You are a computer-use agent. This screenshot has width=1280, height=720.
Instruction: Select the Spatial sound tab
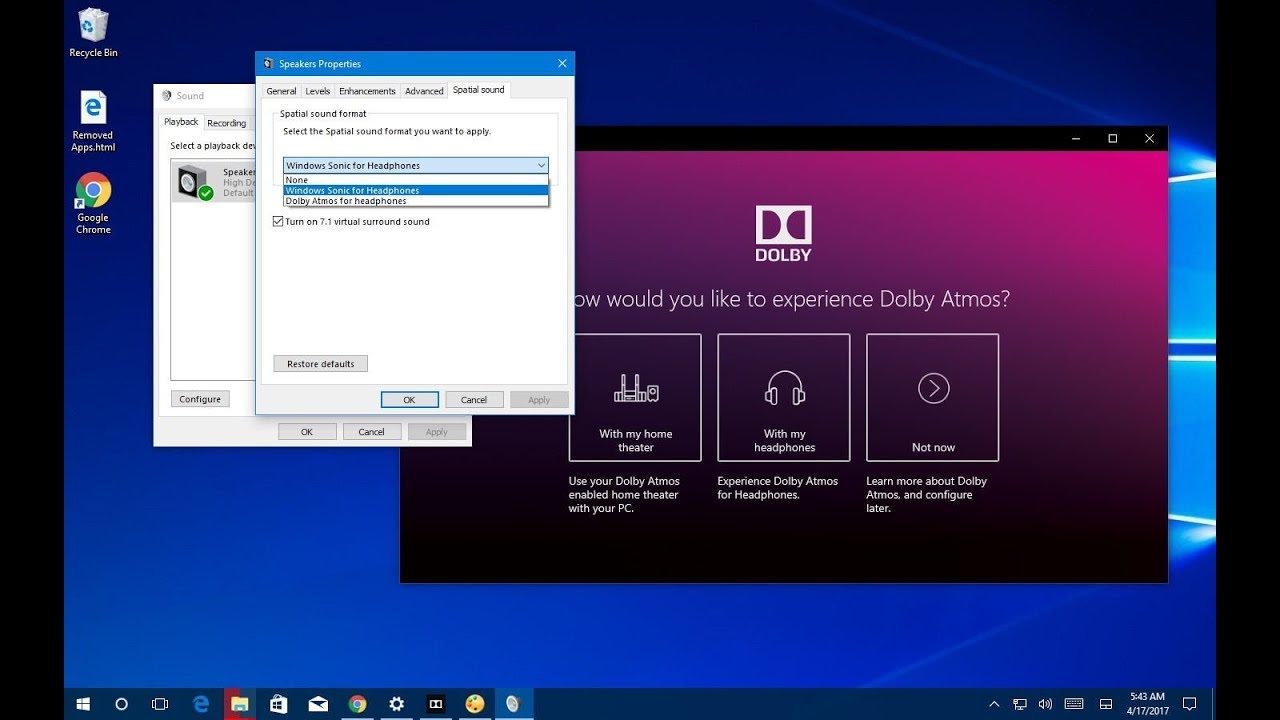click(479, 90)
